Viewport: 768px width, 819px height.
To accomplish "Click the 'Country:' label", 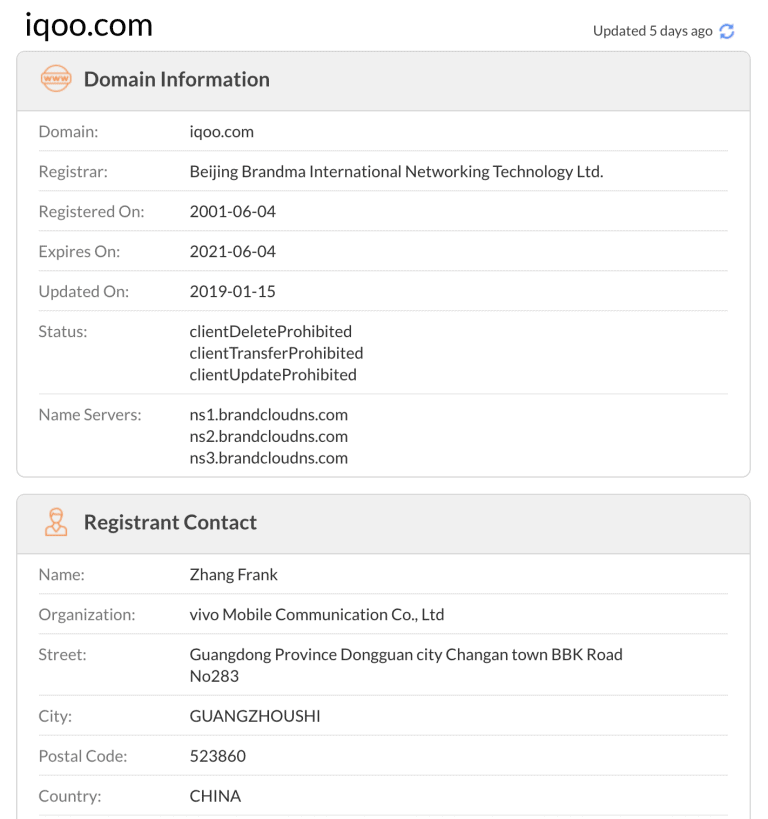I will click(x=70, y=796).
